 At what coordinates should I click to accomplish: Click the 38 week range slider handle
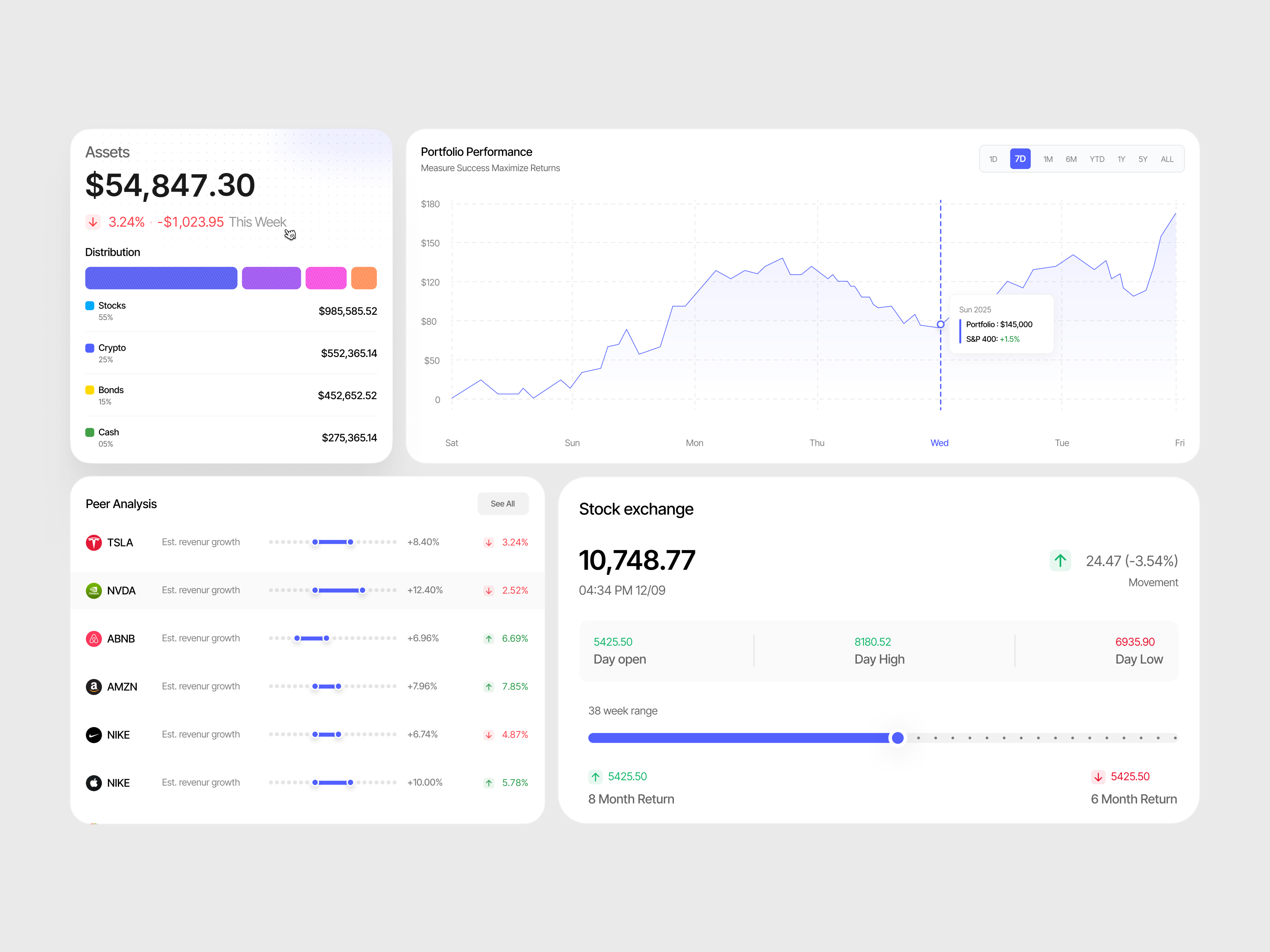[898, 739]
